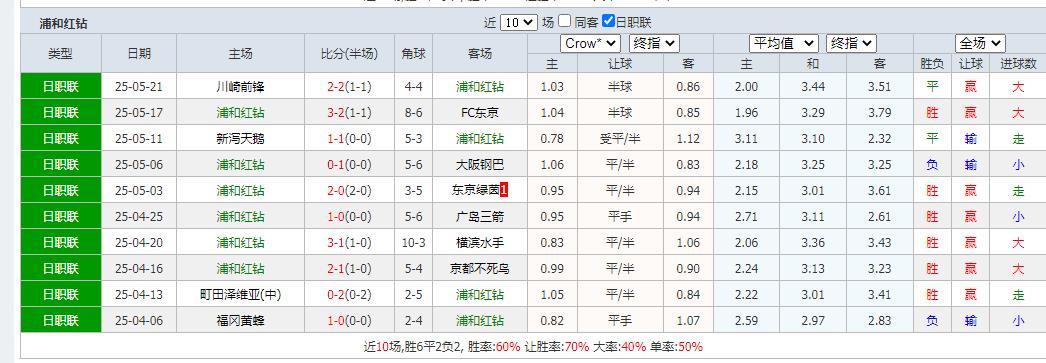Open the 全场 dropdown
1046x363 pixels.
click(x=980, y=44)
